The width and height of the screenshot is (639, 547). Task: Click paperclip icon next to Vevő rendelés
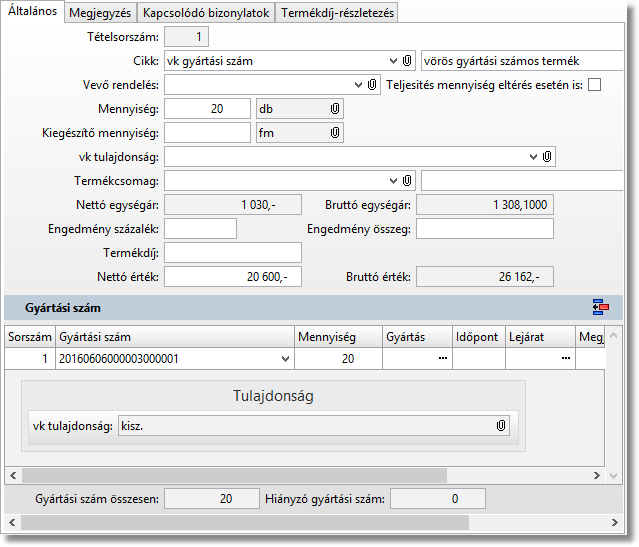click(x=372, y=85)
